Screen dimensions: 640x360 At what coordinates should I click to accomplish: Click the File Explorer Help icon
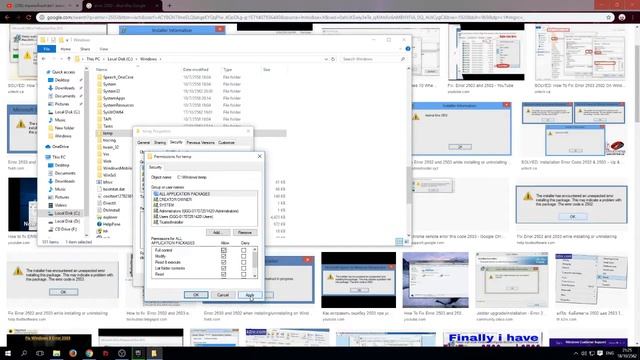pos(407,49)
